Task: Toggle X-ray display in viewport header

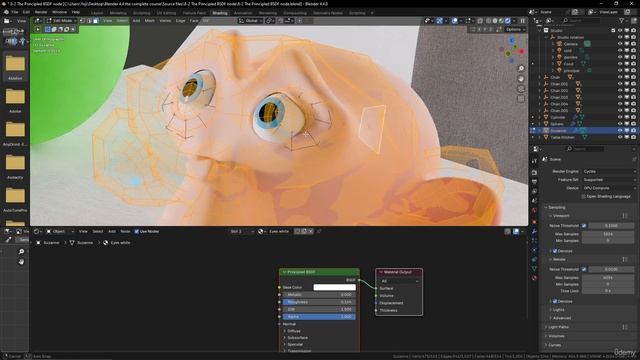Action: 480,20
